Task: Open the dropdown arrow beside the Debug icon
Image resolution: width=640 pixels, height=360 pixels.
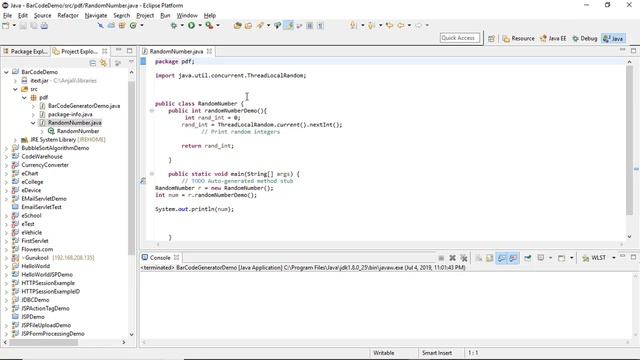Action: click(182, 26)
